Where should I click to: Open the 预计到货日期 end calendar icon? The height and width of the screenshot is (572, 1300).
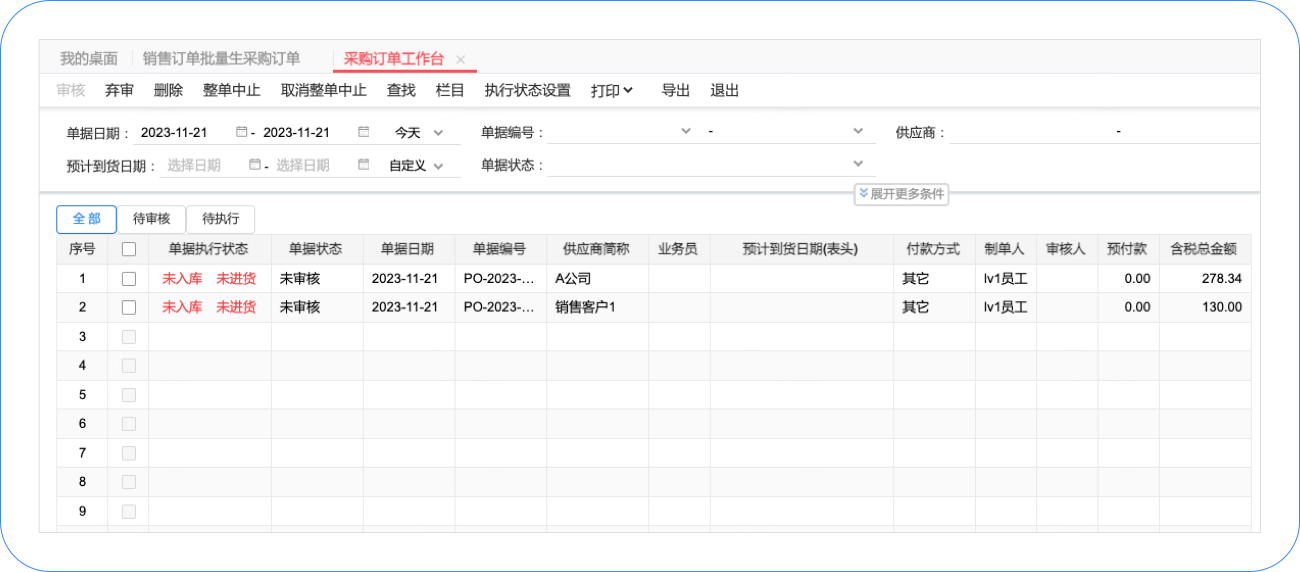pyautogui.click(x=364, y=165)
